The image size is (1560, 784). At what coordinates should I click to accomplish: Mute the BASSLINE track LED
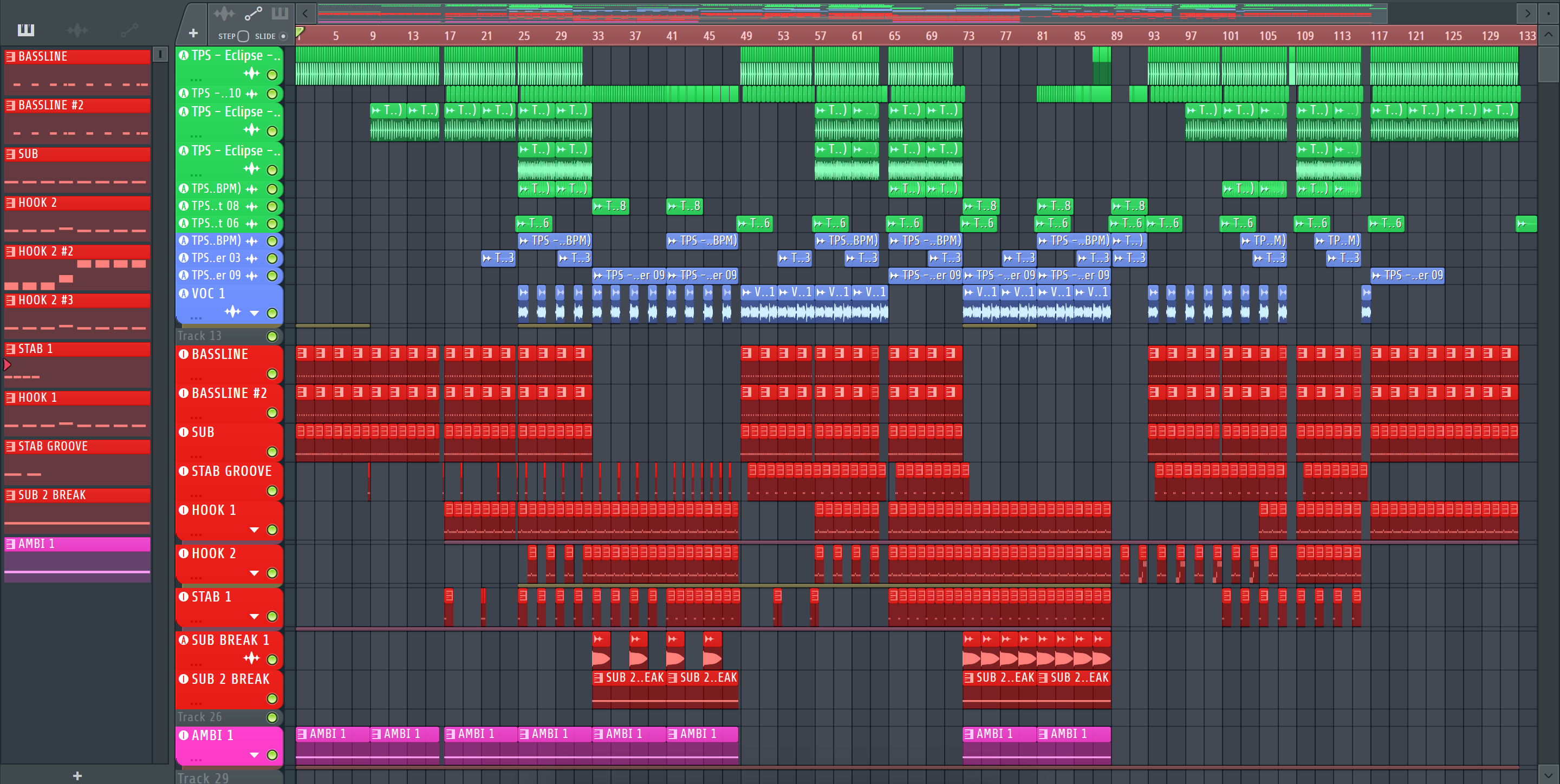pyautogui.click(x=272, y=374)
